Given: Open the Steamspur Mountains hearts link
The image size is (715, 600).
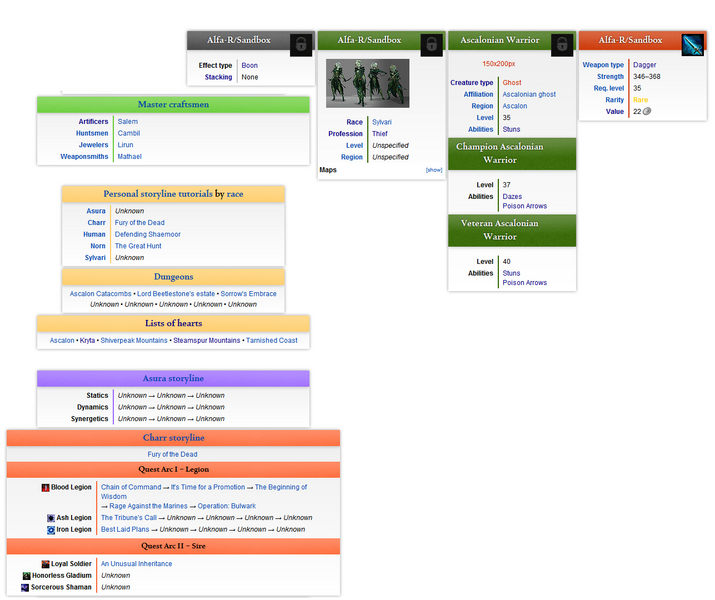Looking at the screenshot, I should 207,341.
